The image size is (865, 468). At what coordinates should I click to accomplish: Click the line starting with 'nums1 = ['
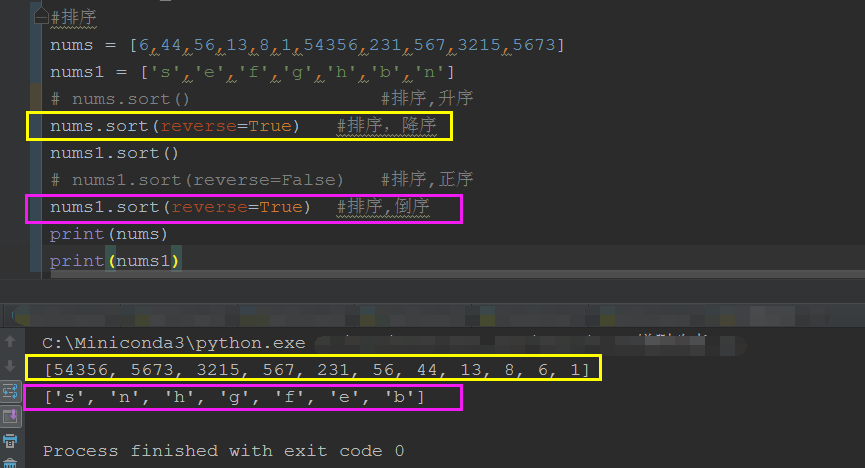point(252,72)
